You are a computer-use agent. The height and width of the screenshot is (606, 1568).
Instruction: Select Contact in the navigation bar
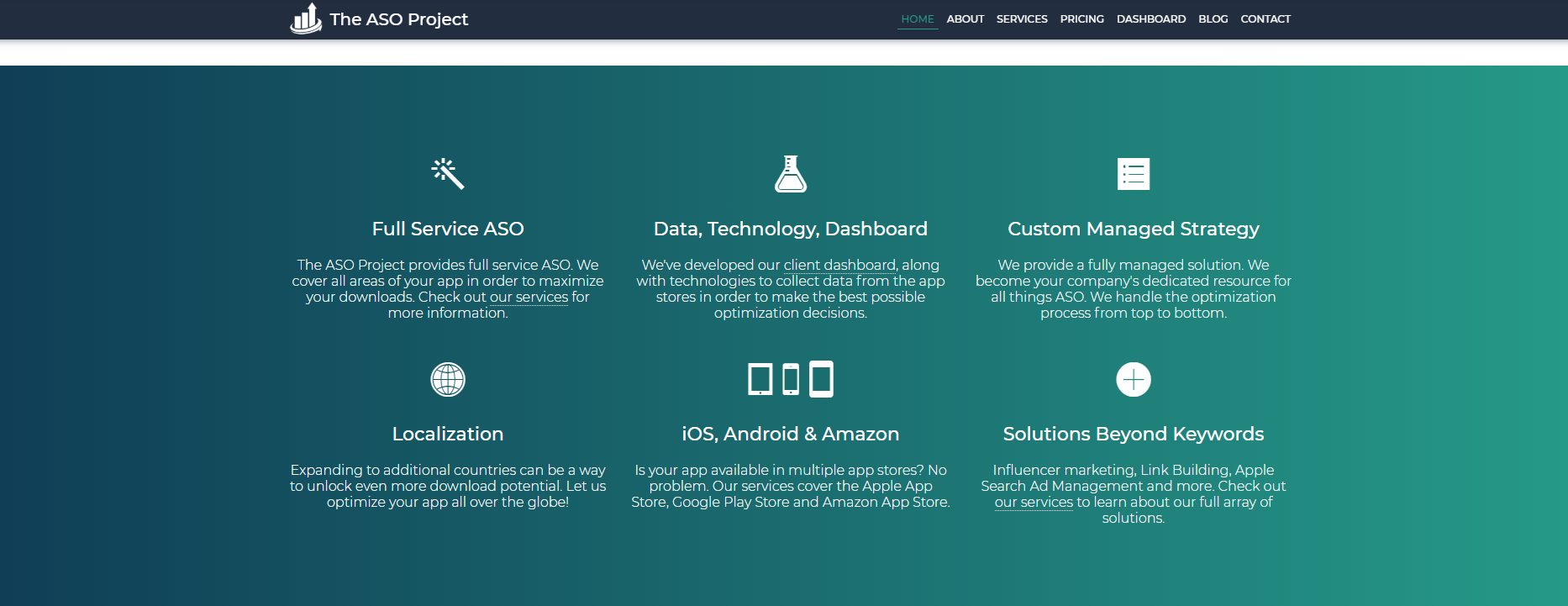click(1265, 18)
